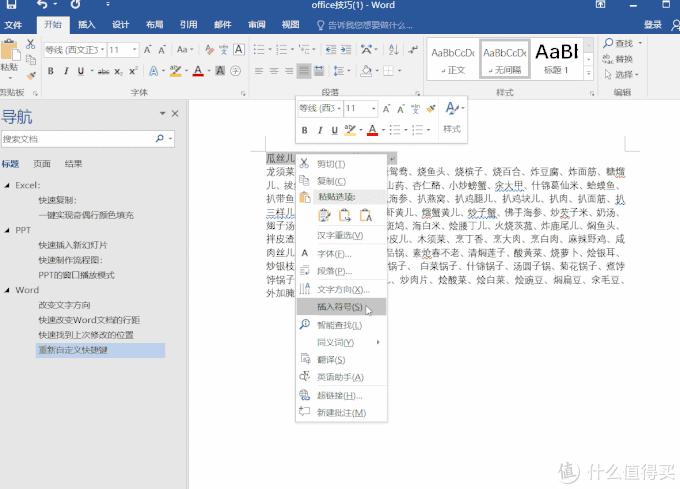
Task: Open ribbon font name dropdown
Action: (x=103, y=50)
